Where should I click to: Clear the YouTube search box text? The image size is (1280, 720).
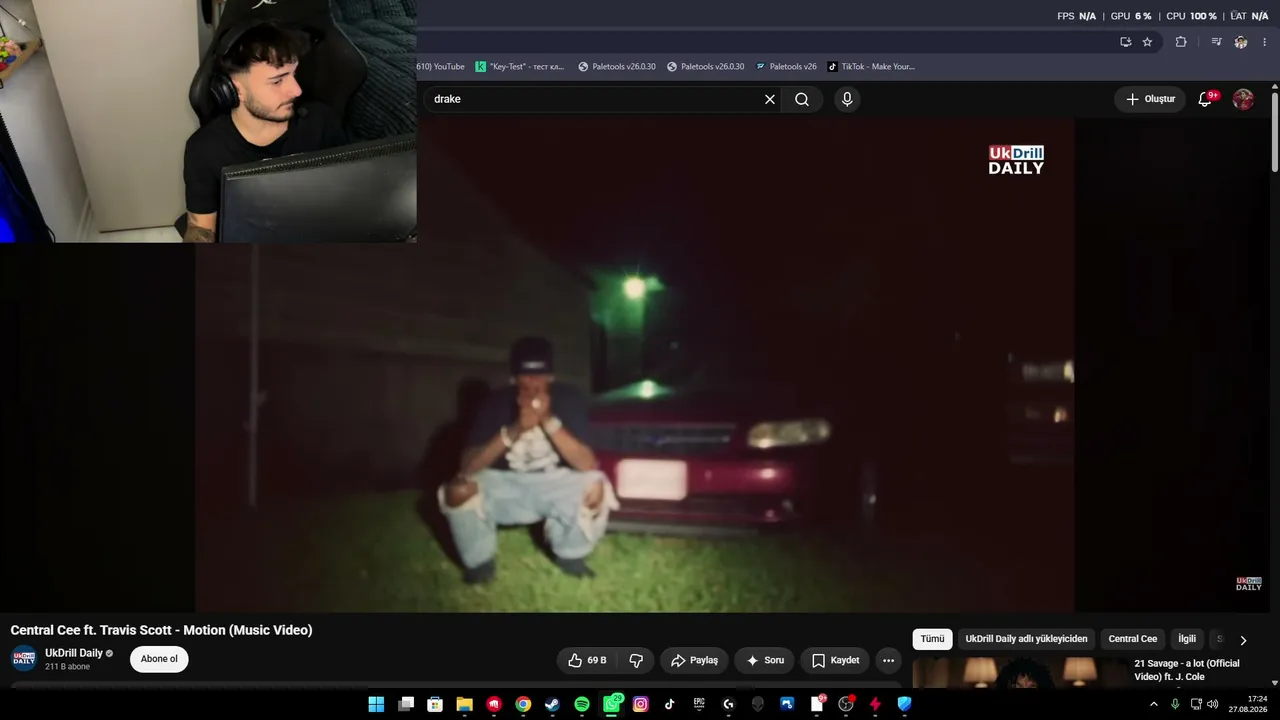tap(770, 99)
